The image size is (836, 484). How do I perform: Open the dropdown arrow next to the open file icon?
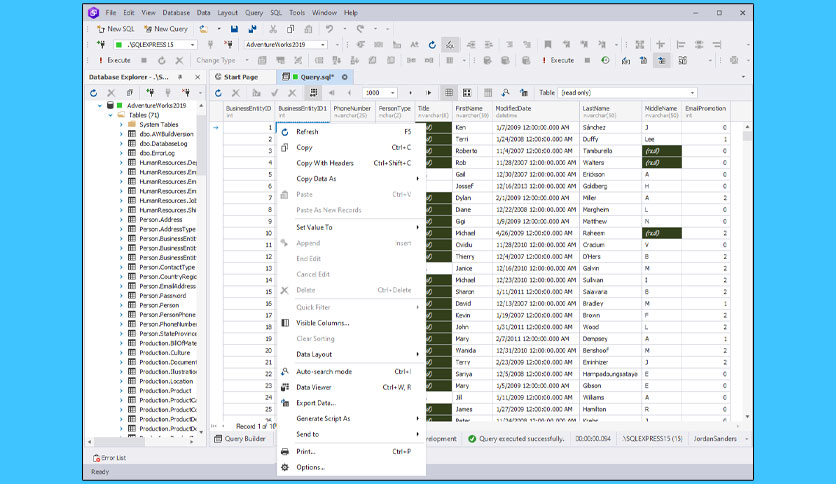[219, 29]
